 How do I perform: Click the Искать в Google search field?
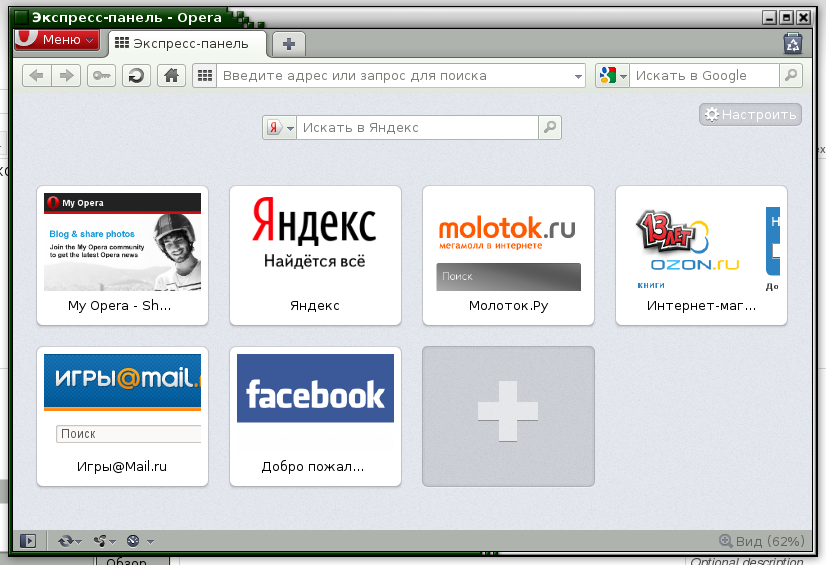tap(704, 76)
